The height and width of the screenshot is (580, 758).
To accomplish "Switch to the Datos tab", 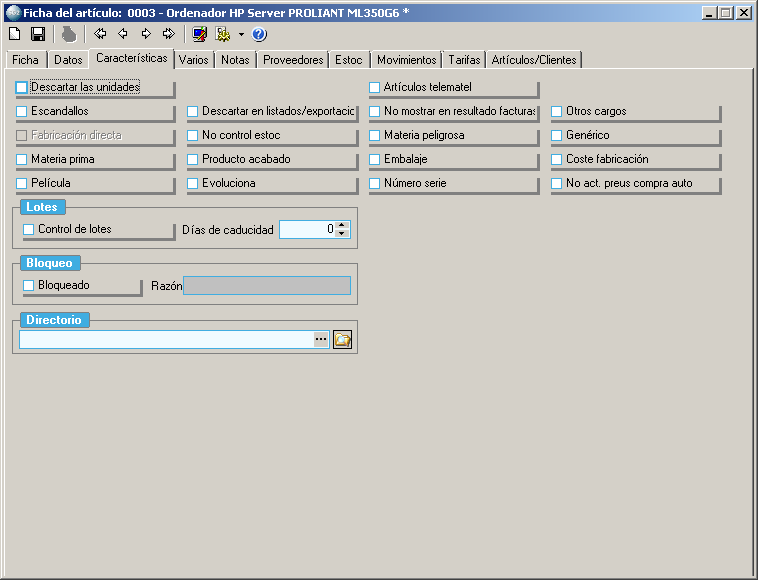I will [x=68, y=60].
